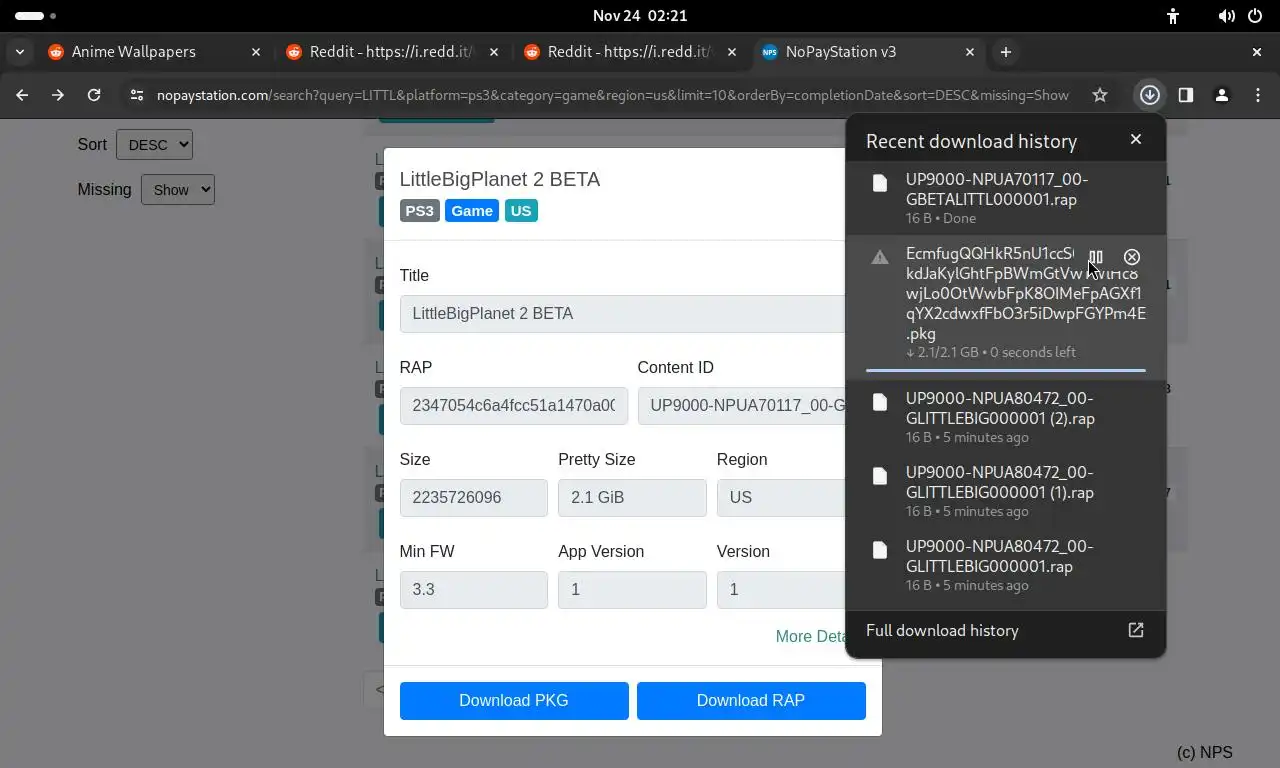Image resolution: width=1280 pixels, height=768 pixels.
Task: Switch to the second Reddit i.redd.it tab
Action: (x=629, y=52)
